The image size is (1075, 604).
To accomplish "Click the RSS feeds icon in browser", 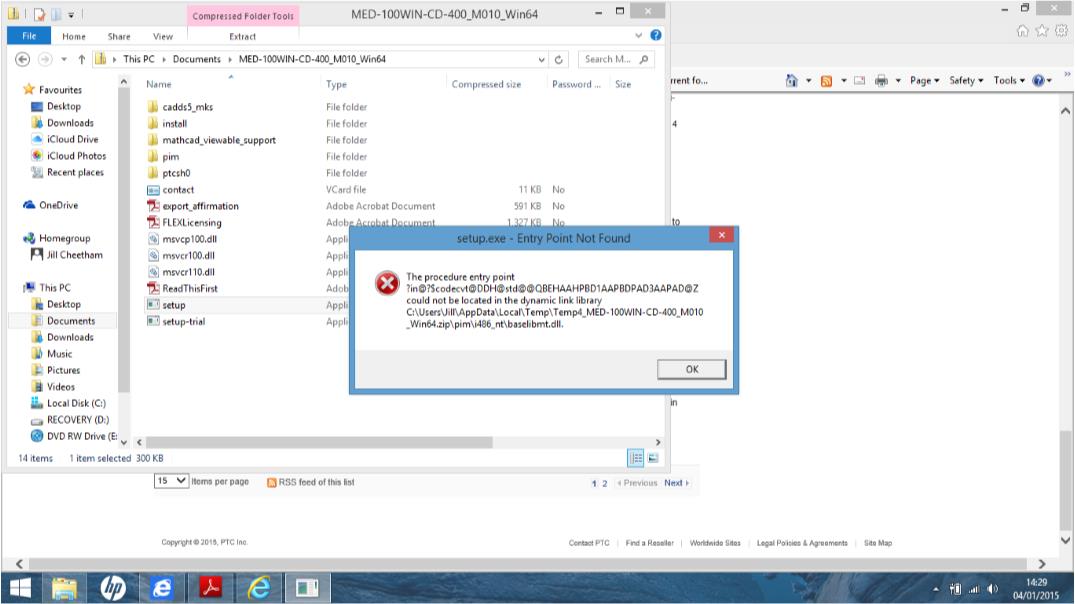I will [x=826, y=81].
